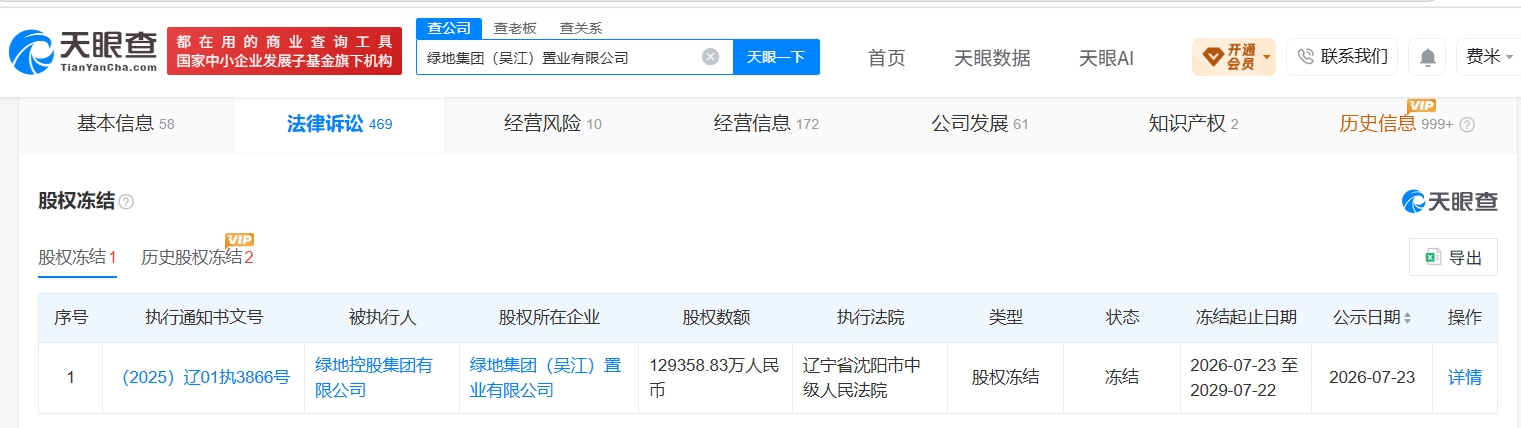The width and height of the screenshot is (1521, 428).
Task: Click the Excel icon on 导出
Action: tap(1432, 258)
